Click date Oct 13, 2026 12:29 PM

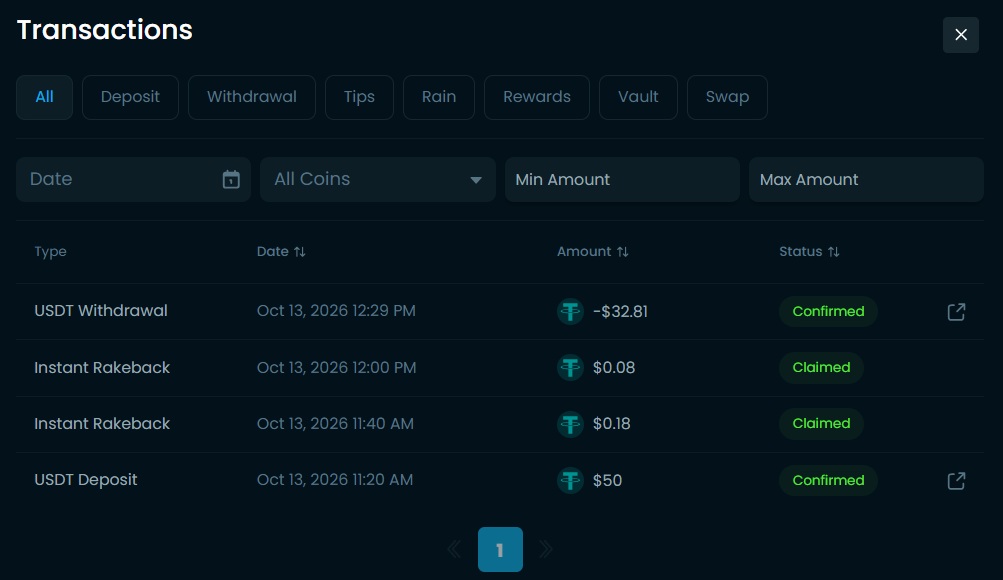click(336, 311)
